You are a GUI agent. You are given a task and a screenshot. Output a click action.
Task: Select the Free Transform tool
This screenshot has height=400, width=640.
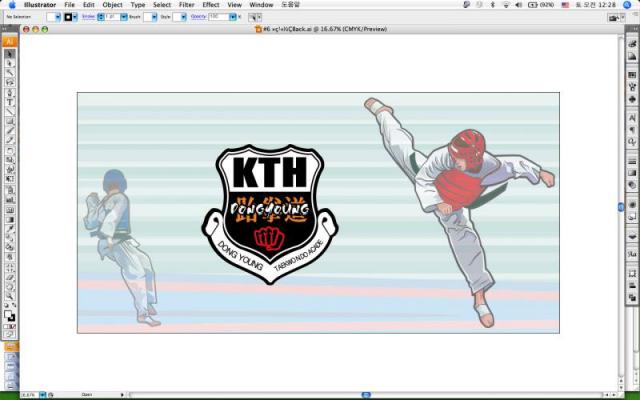pyautogui.click(x=10, y=180)
